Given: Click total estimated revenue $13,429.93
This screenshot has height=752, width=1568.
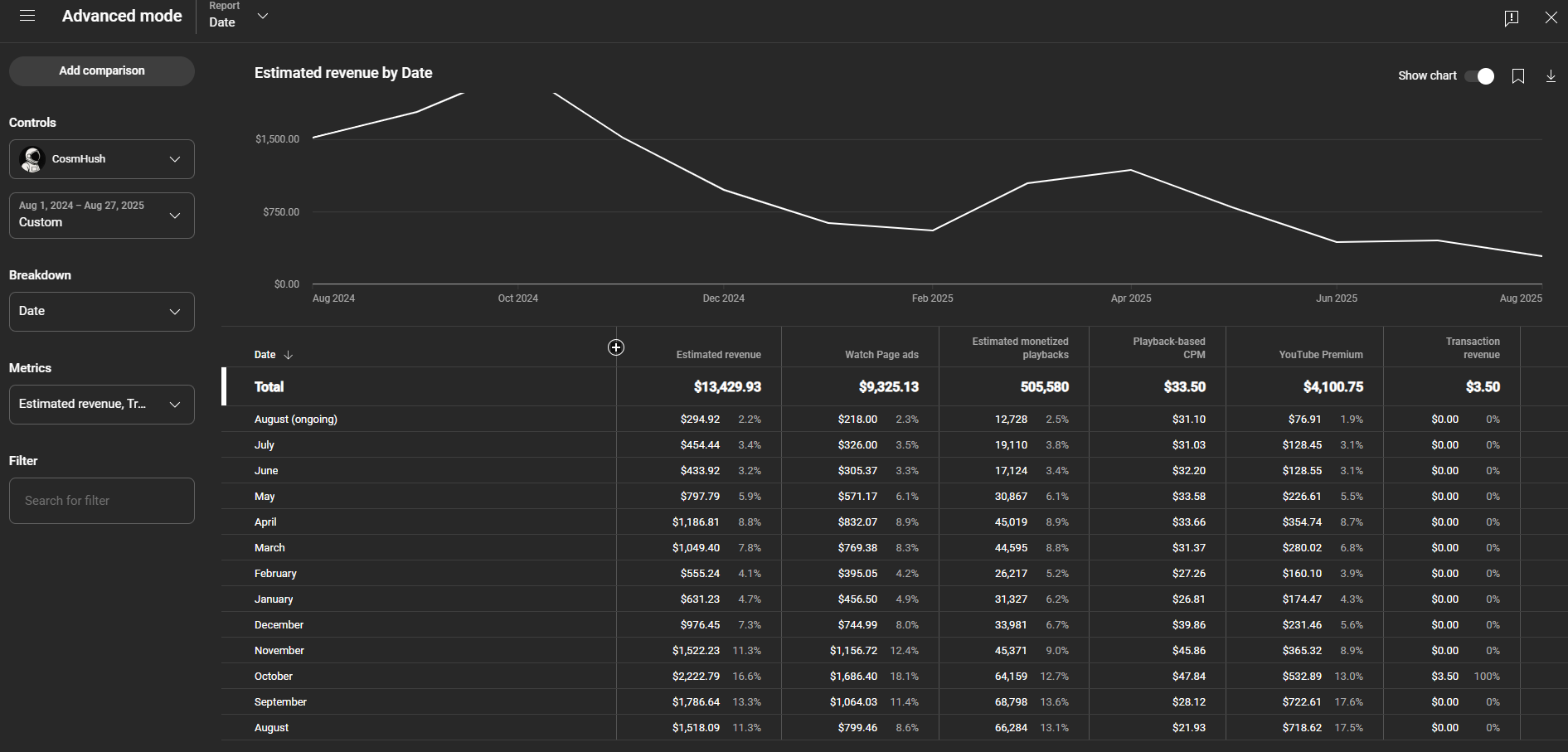Looking at the screenshot, I should [x=727, y=387].
